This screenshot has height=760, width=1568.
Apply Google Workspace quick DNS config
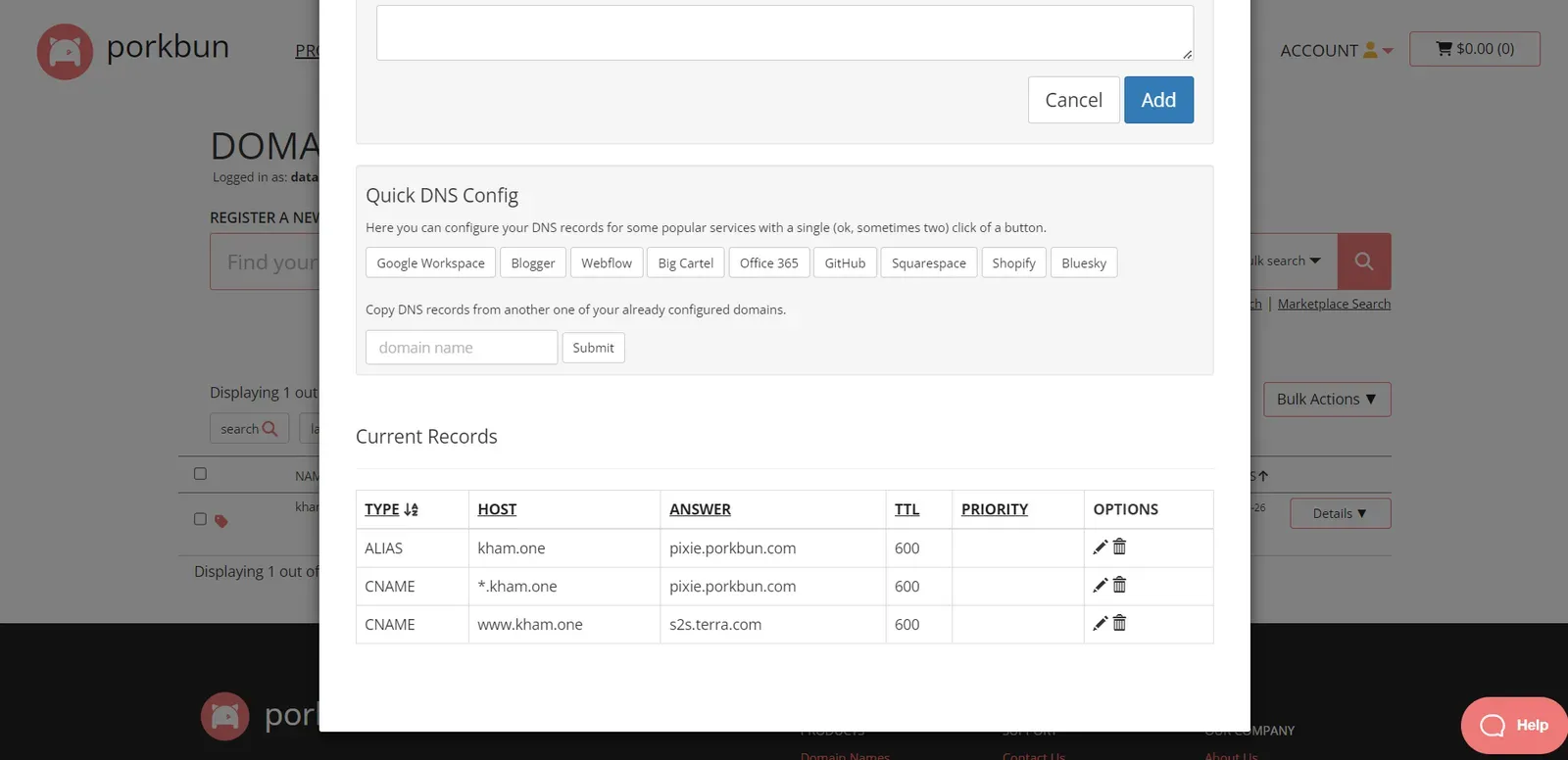(x=430, y=262)
